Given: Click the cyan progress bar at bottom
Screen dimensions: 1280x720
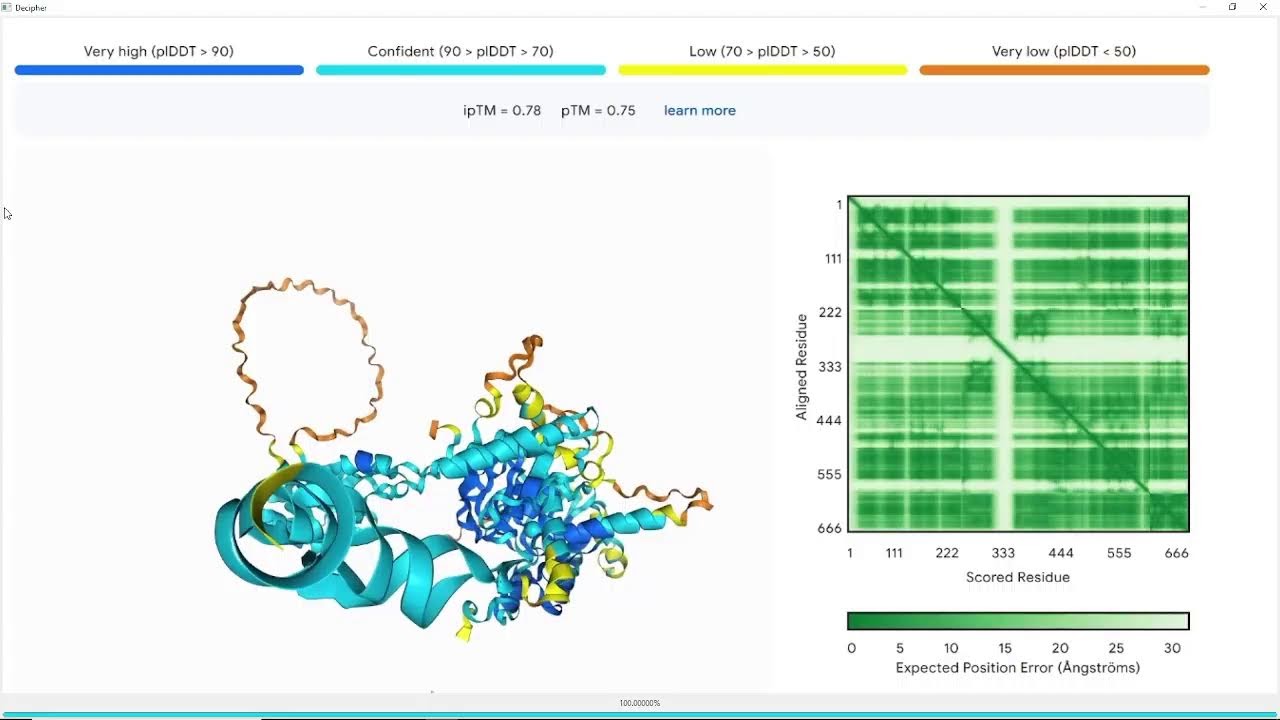Looking at the screenshot, I should (x=640, y=715).
